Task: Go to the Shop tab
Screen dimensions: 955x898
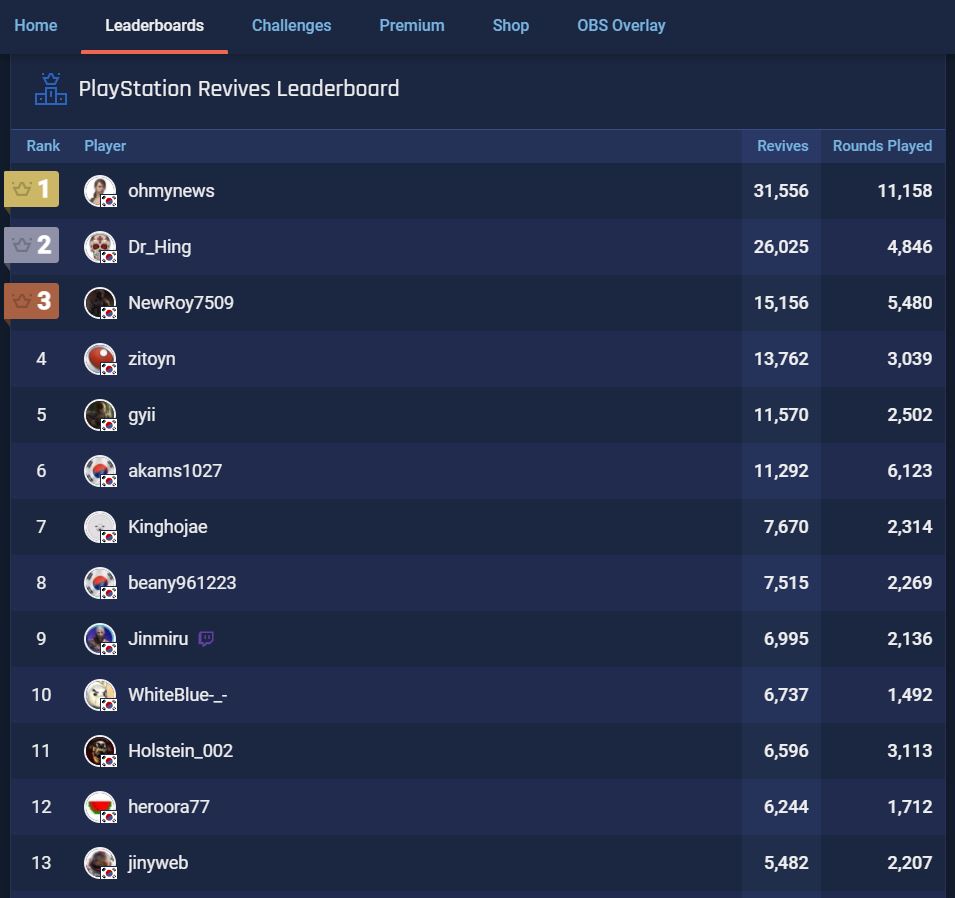Action: (x=510, y=25)
